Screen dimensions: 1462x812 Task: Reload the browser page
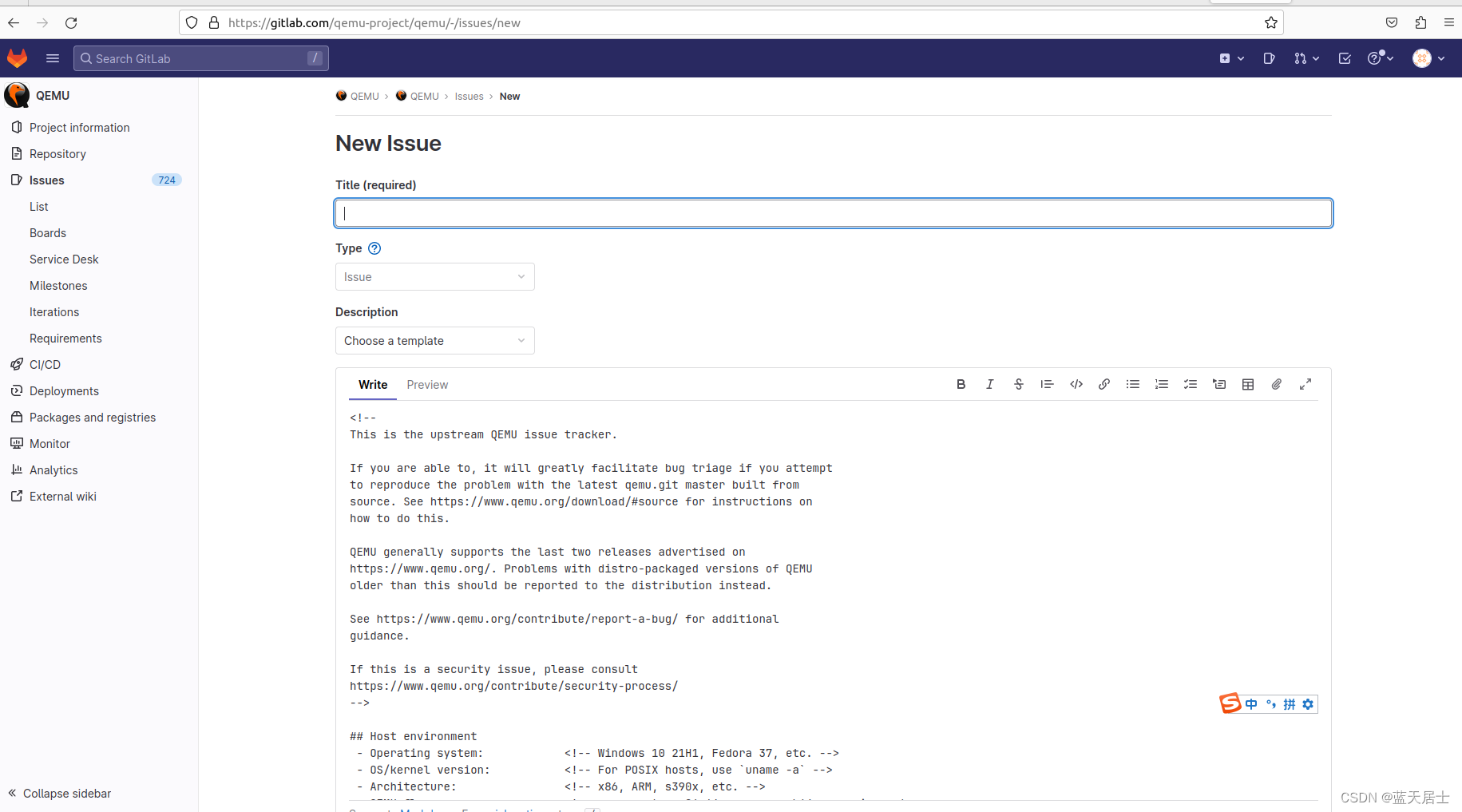click(71, 22)
